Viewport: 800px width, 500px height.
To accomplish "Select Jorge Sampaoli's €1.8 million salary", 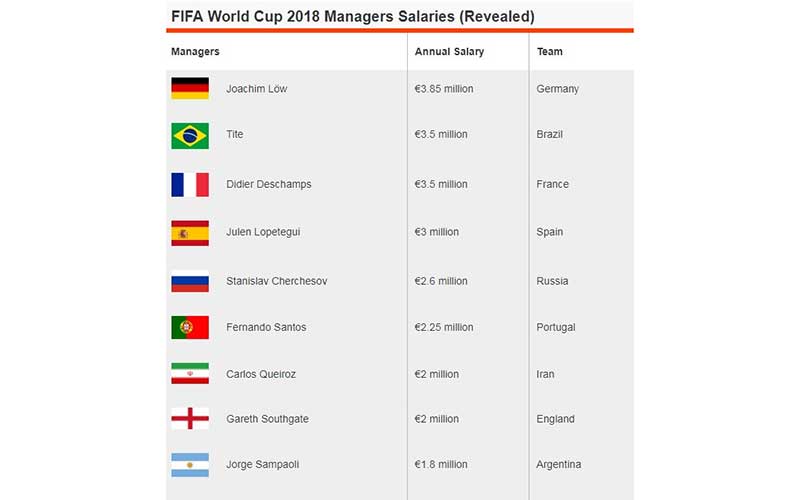I will click(x=441, y=464).
